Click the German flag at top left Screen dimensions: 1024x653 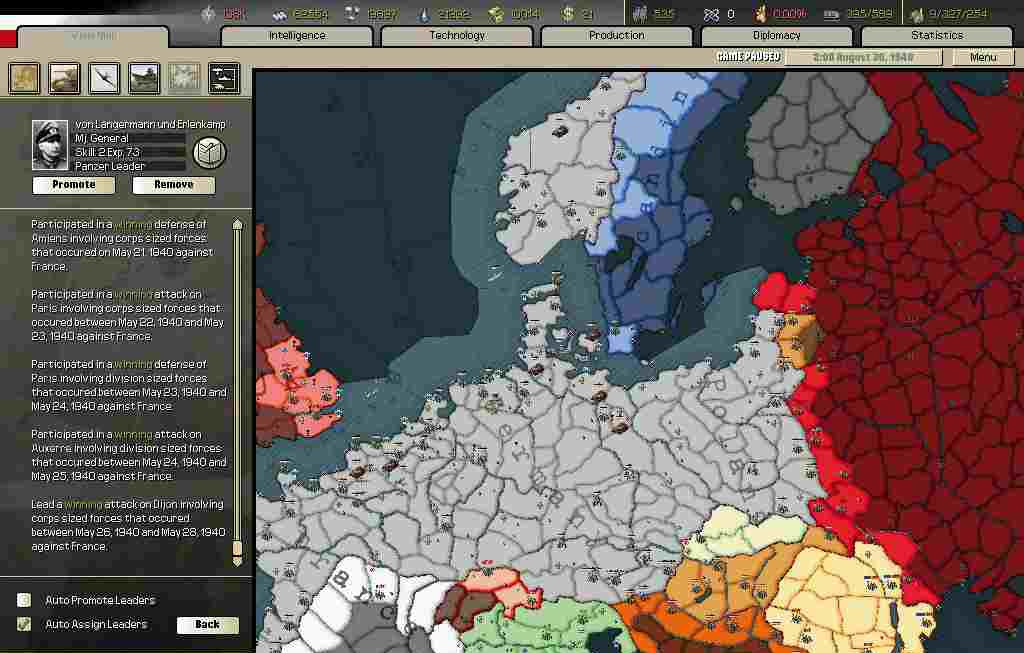tap(8, 31)
